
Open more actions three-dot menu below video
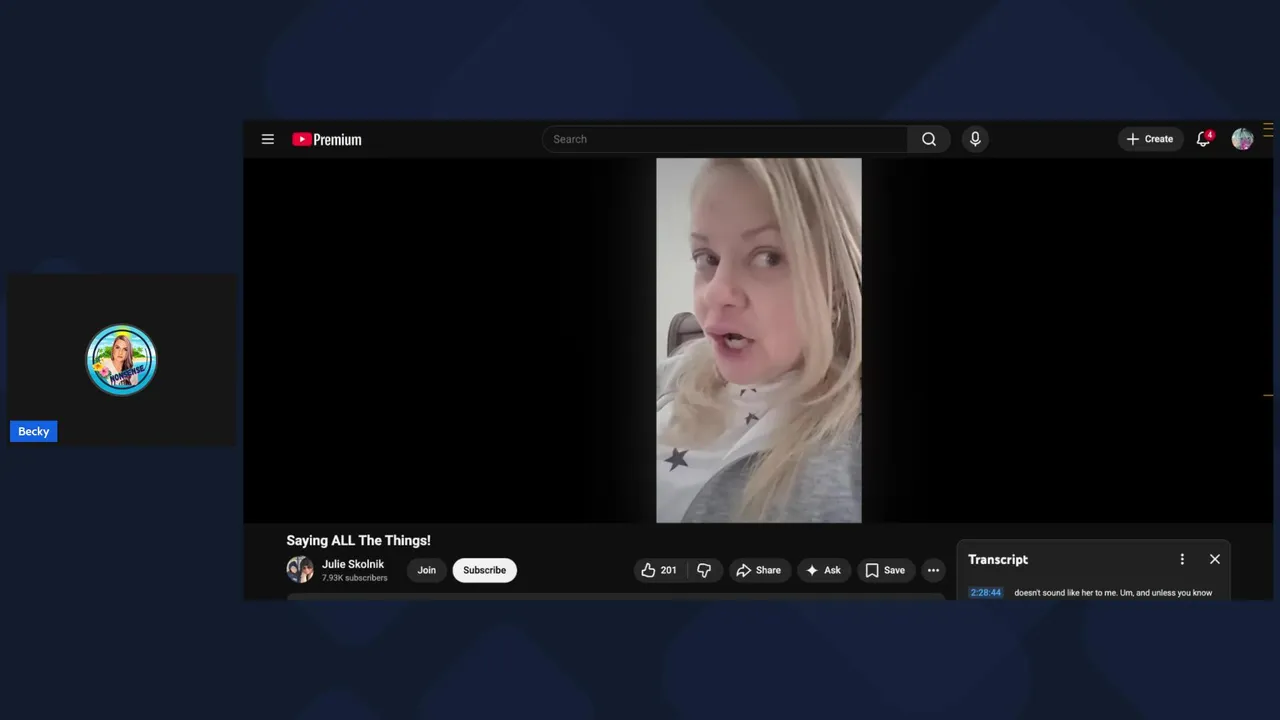933,570
